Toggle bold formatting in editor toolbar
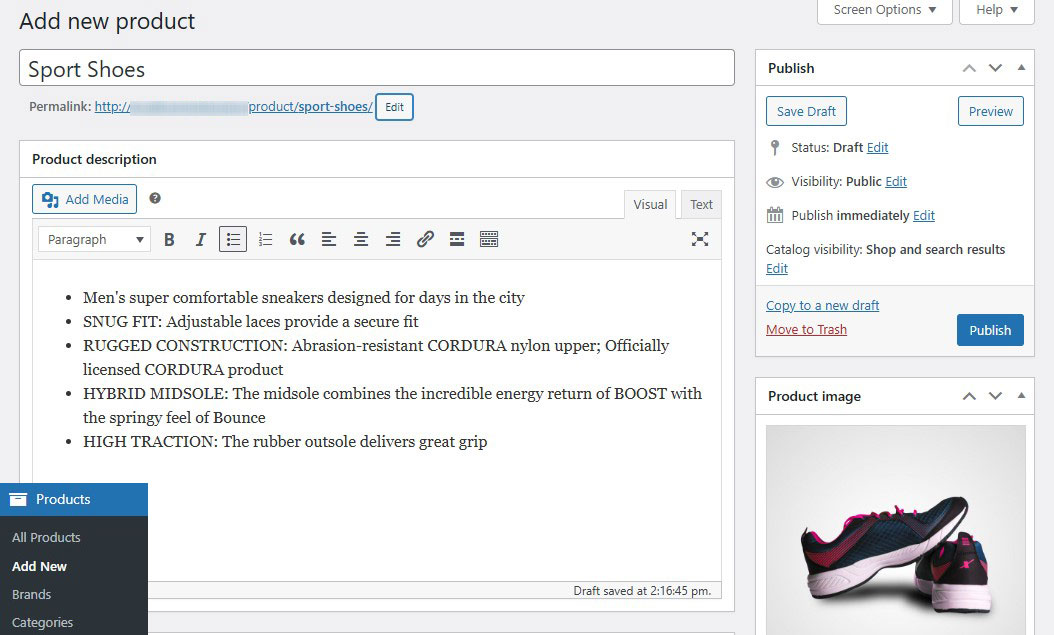Image resolution: width=1054 pixels, height=635 pixels. pyautogui.click(x=169, y=239)
